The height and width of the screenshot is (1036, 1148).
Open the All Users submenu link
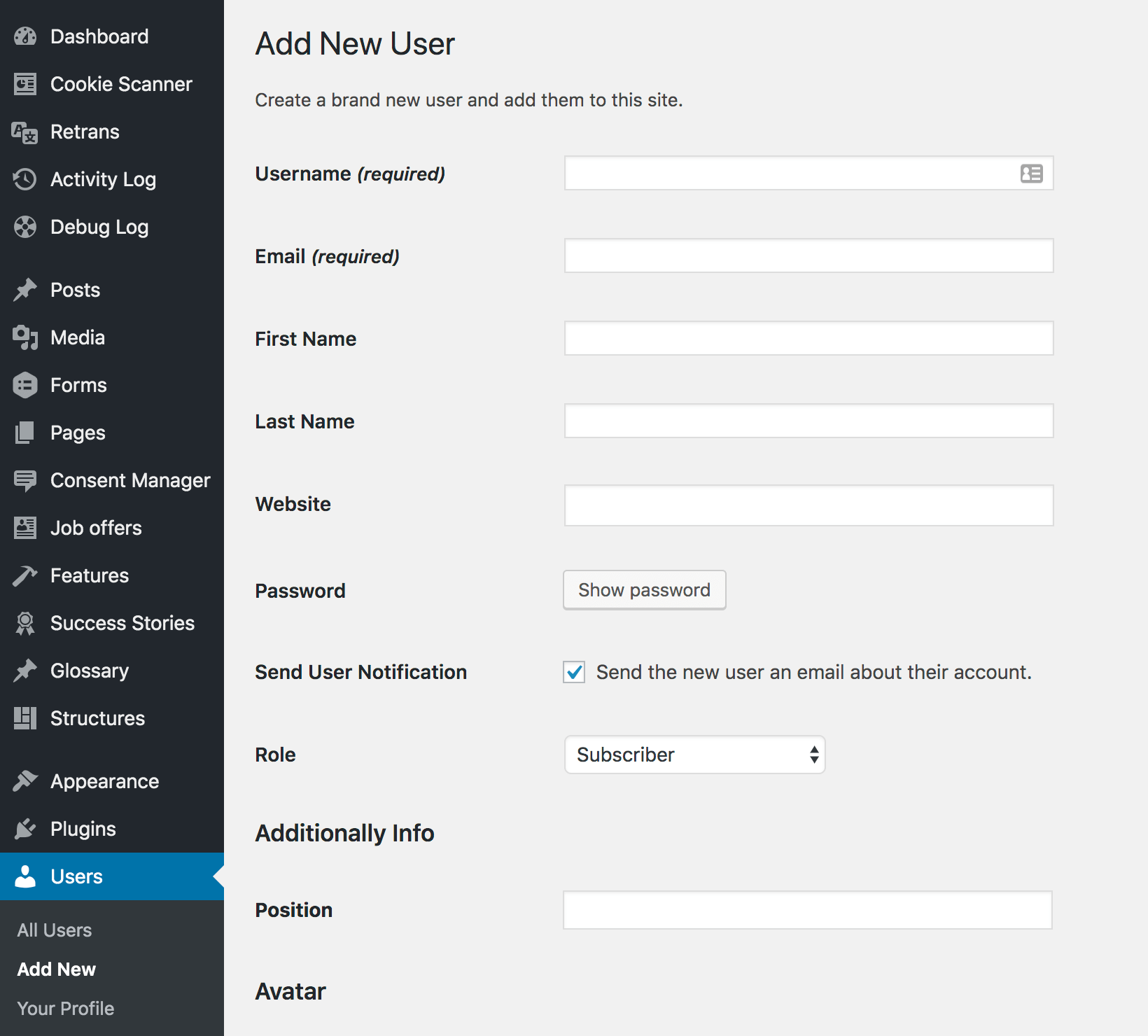click(55, 930)
